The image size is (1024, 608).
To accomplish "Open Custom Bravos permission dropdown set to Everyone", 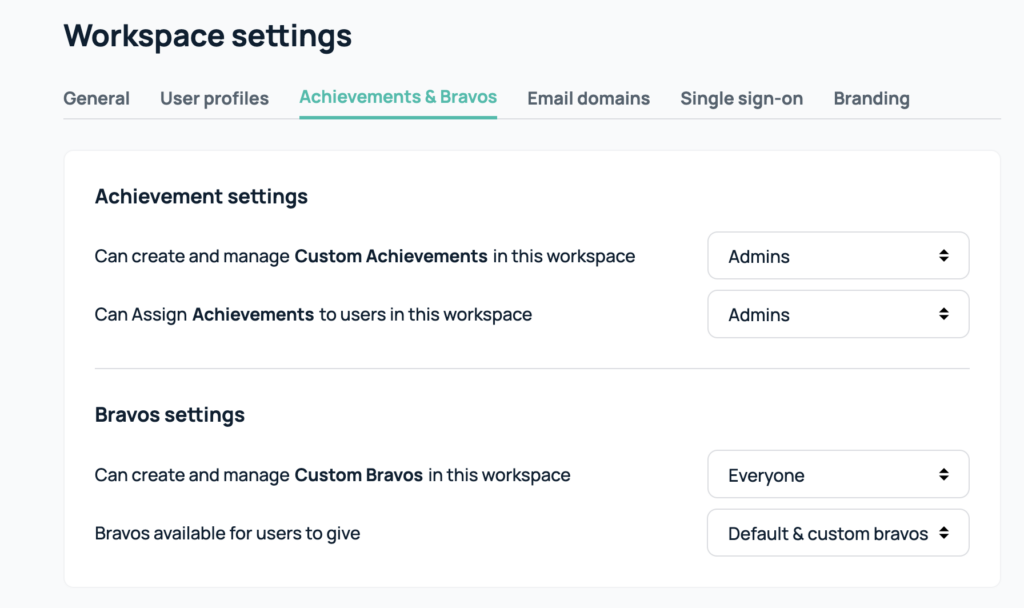I will (x=838, y=475).
